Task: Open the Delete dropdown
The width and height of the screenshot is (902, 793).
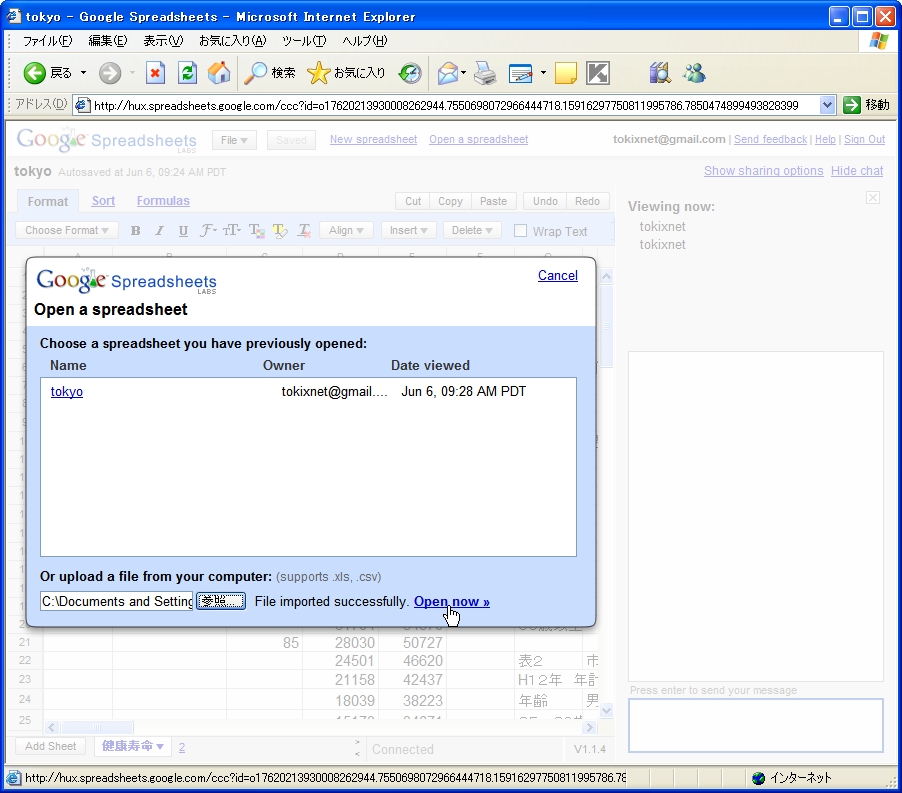Action: pyautogui.click(x=472, y=231)
